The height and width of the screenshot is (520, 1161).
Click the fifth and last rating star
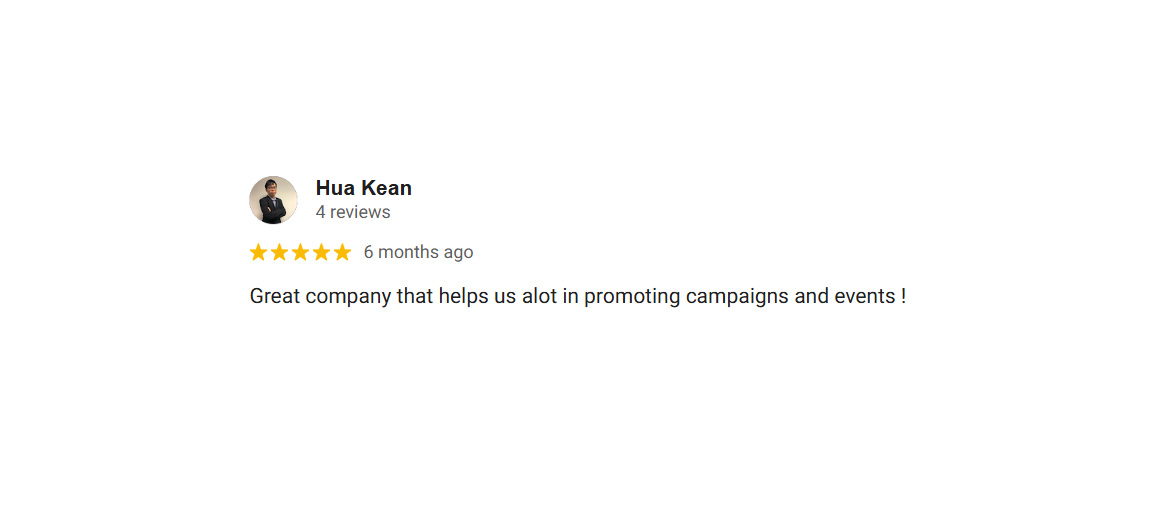[342, 252]
